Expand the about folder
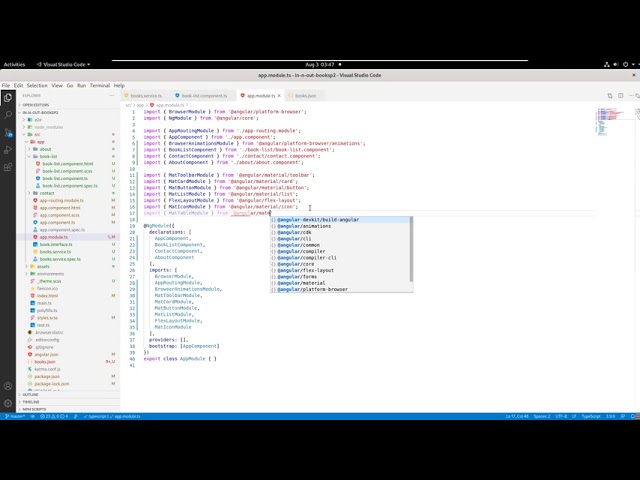The height and width of the screenshot is (480, 640). 45,149
